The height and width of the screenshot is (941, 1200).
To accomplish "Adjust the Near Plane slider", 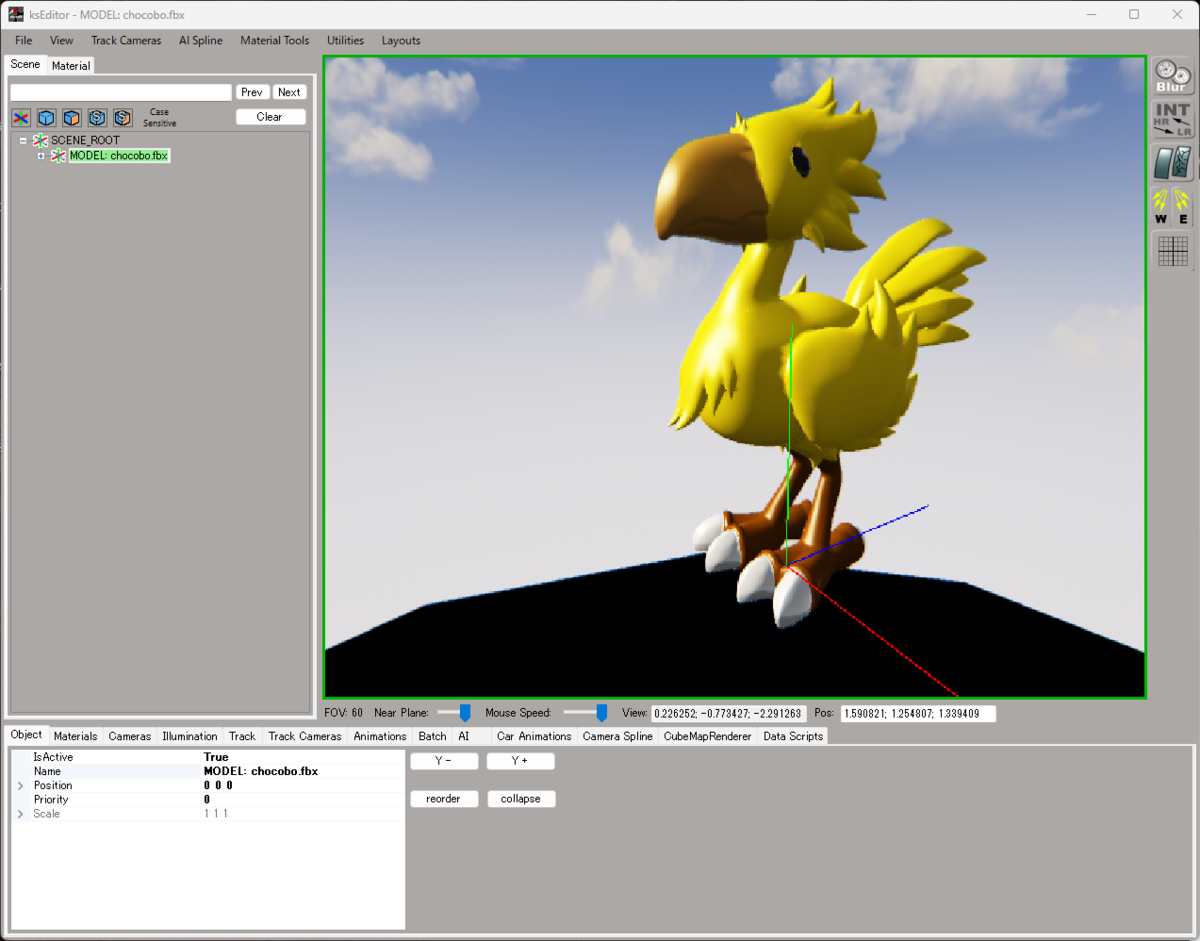I will (455, 712).
